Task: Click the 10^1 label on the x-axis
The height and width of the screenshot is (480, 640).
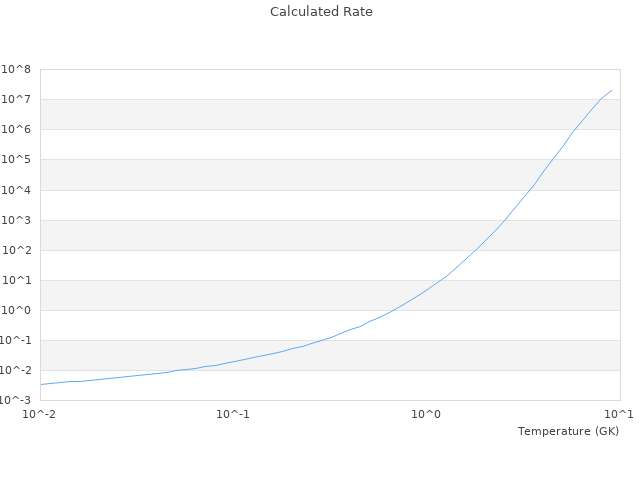Action: [x=619, y=414]
